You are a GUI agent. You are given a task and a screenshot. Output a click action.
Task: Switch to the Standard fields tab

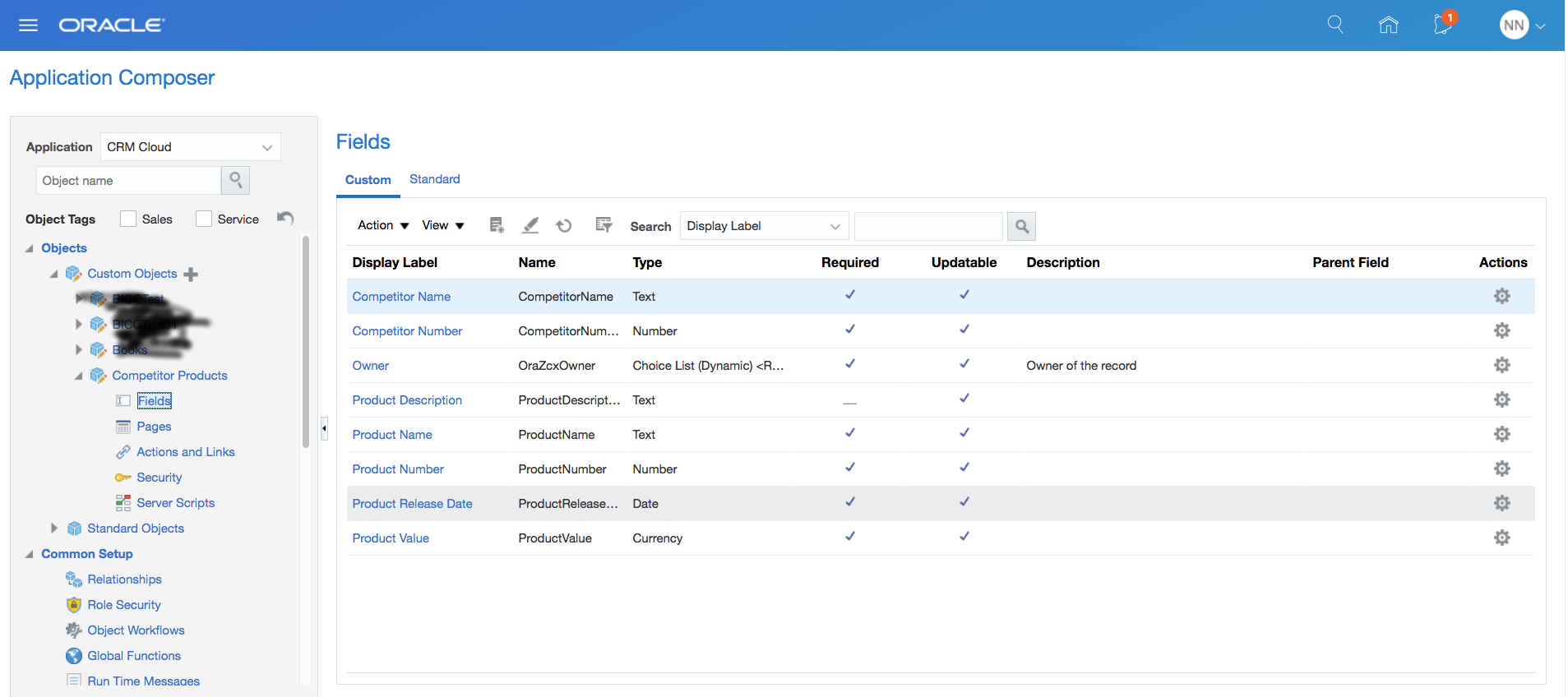coord(434,179)
